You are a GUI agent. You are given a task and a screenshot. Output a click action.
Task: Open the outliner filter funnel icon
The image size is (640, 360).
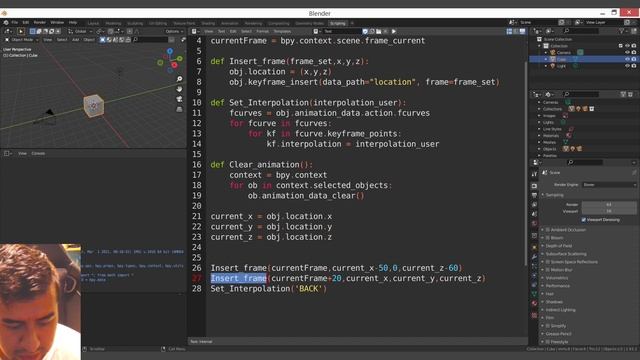click(622, 31)
